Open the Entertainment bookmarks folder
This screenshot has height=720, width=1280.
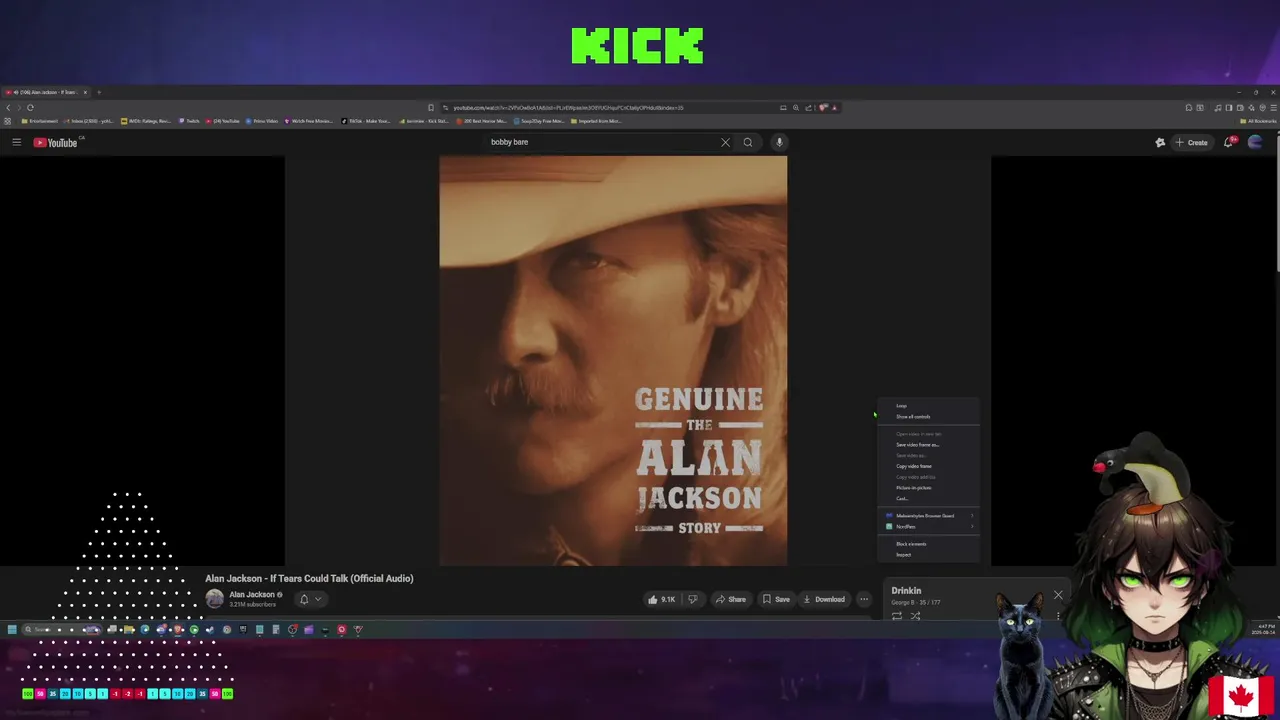40,121
